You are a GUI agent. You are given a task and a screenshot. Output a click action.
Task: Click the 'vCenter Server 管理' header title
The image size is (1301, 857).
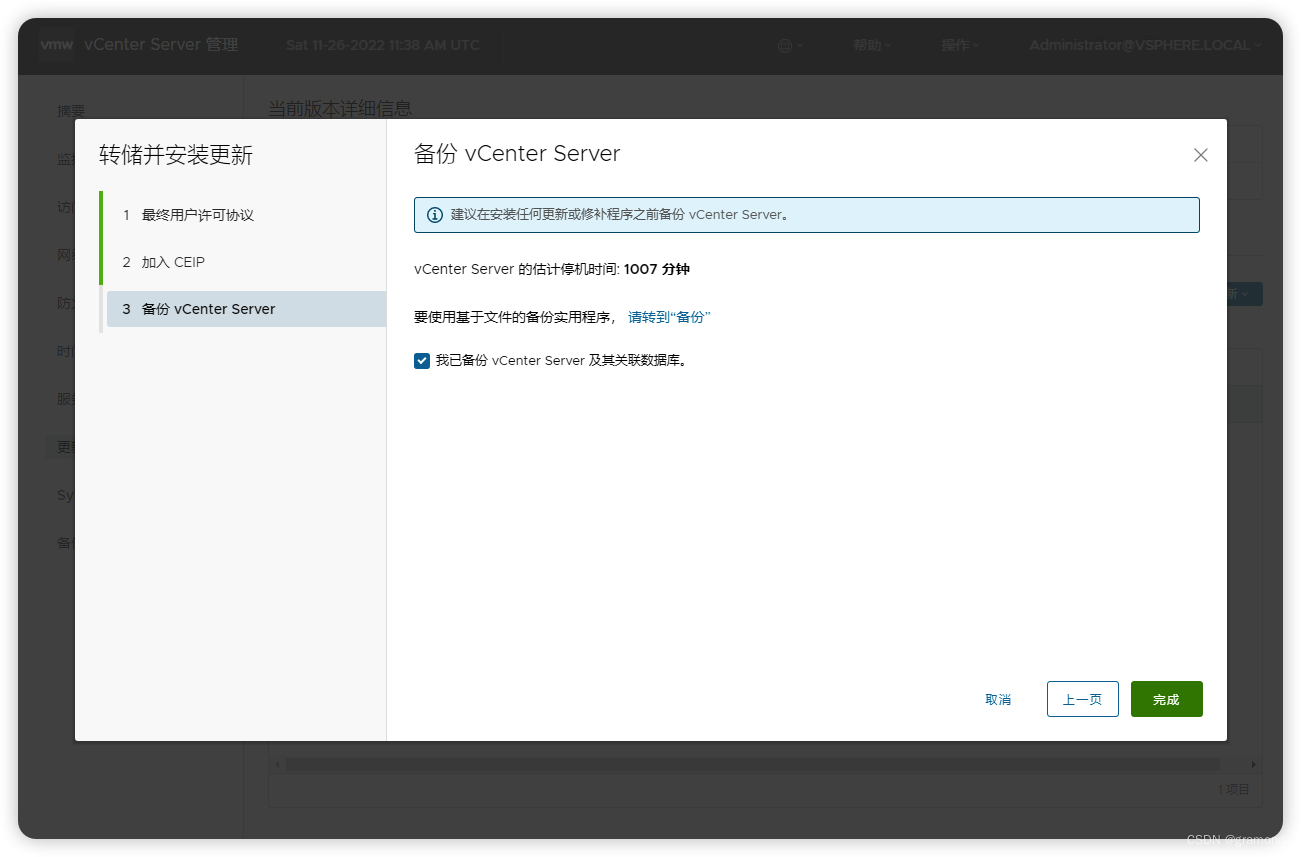point(161,45)
